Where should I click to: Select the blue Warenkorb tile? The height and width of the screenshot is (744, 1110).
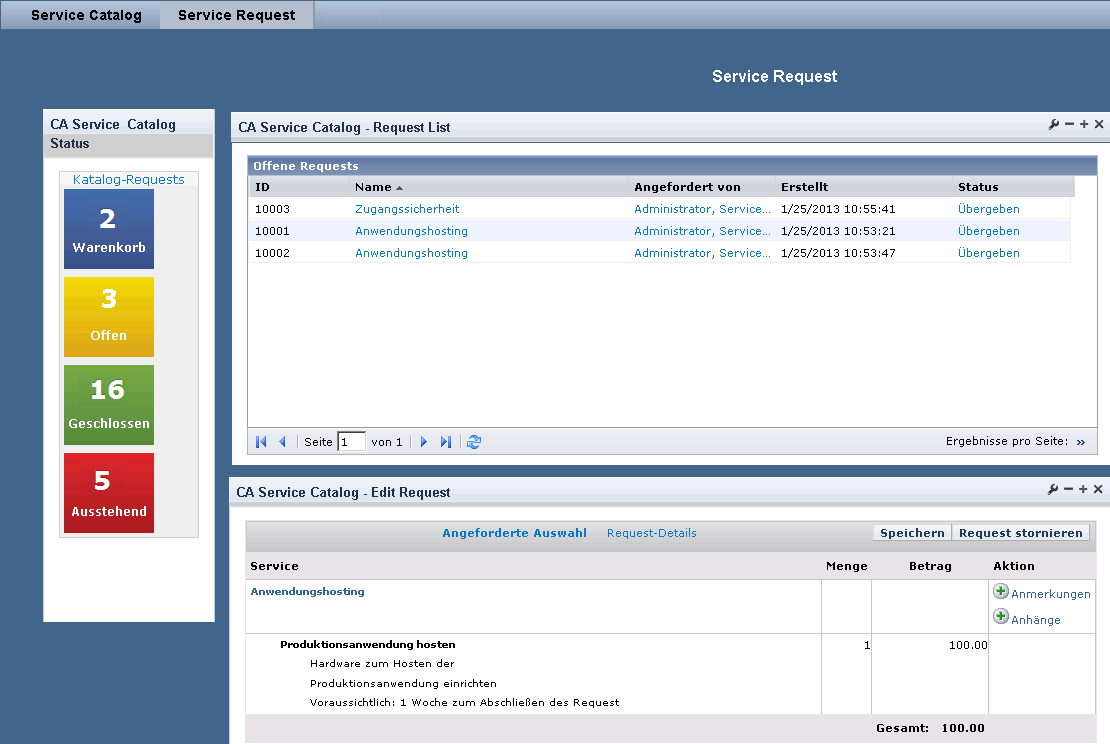pyautogui.click(x=108, y=229)
